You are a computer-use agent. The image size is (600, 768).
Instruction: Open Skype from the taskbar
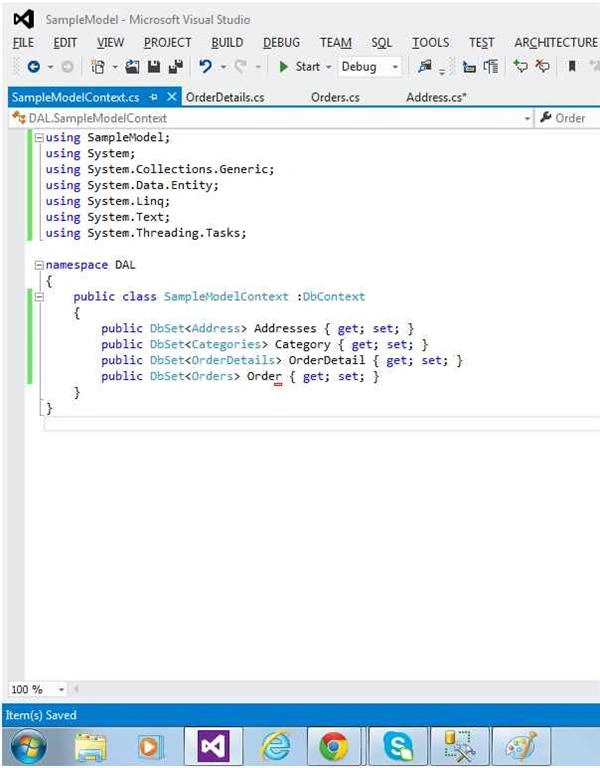pyautogui.click(x=398, y=747)
